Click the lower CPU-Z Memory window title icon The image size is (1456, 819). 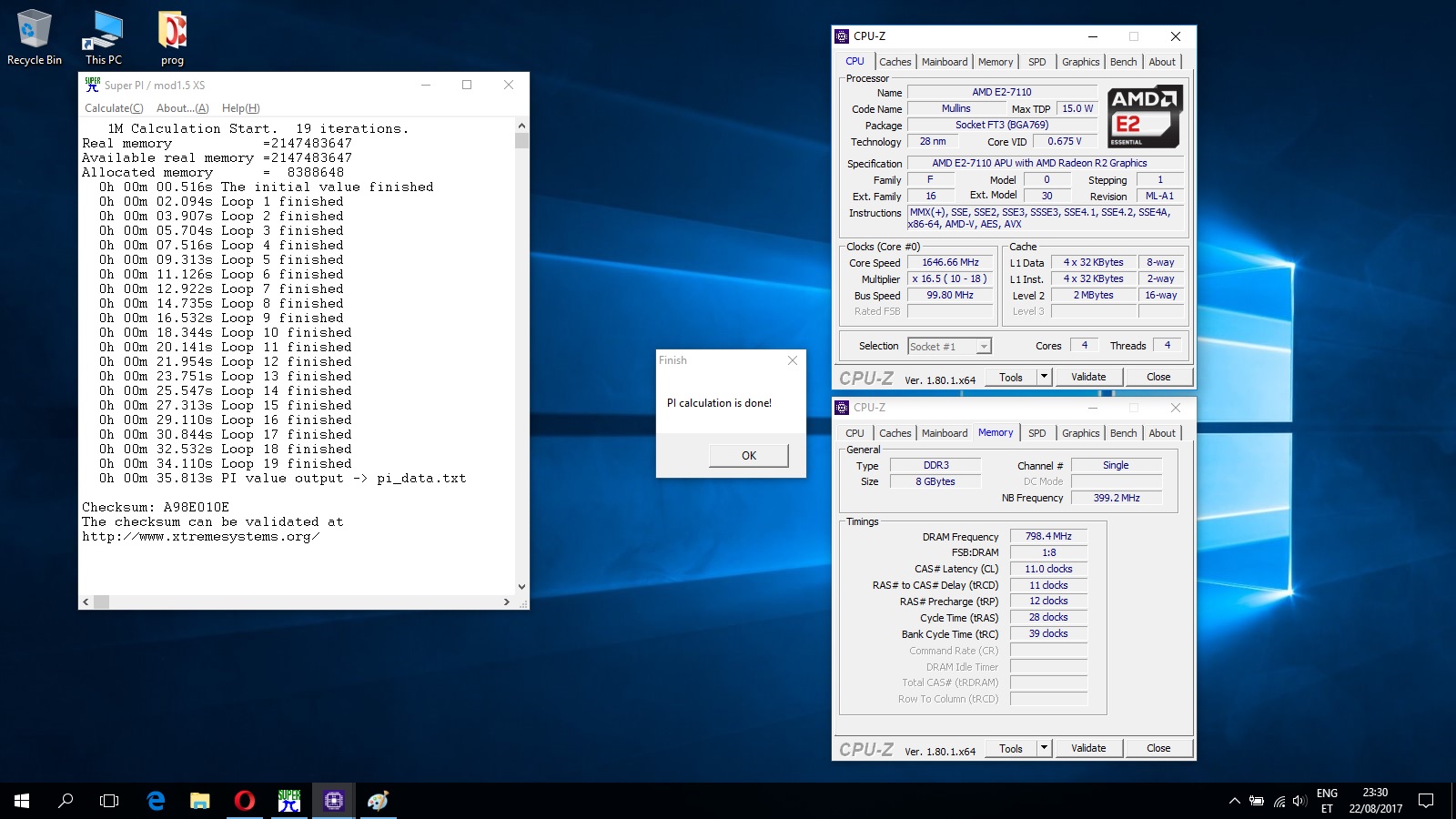[x=842, y=408]
